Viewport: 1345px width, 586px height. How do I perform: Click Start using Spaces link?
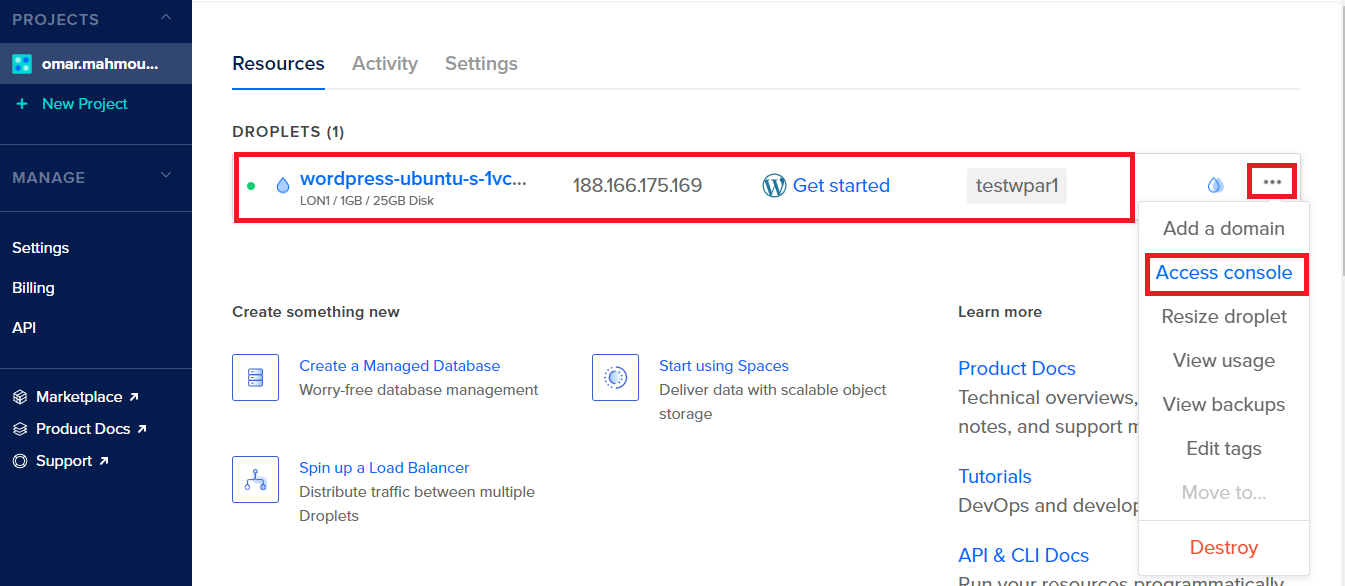click(724, 366)
